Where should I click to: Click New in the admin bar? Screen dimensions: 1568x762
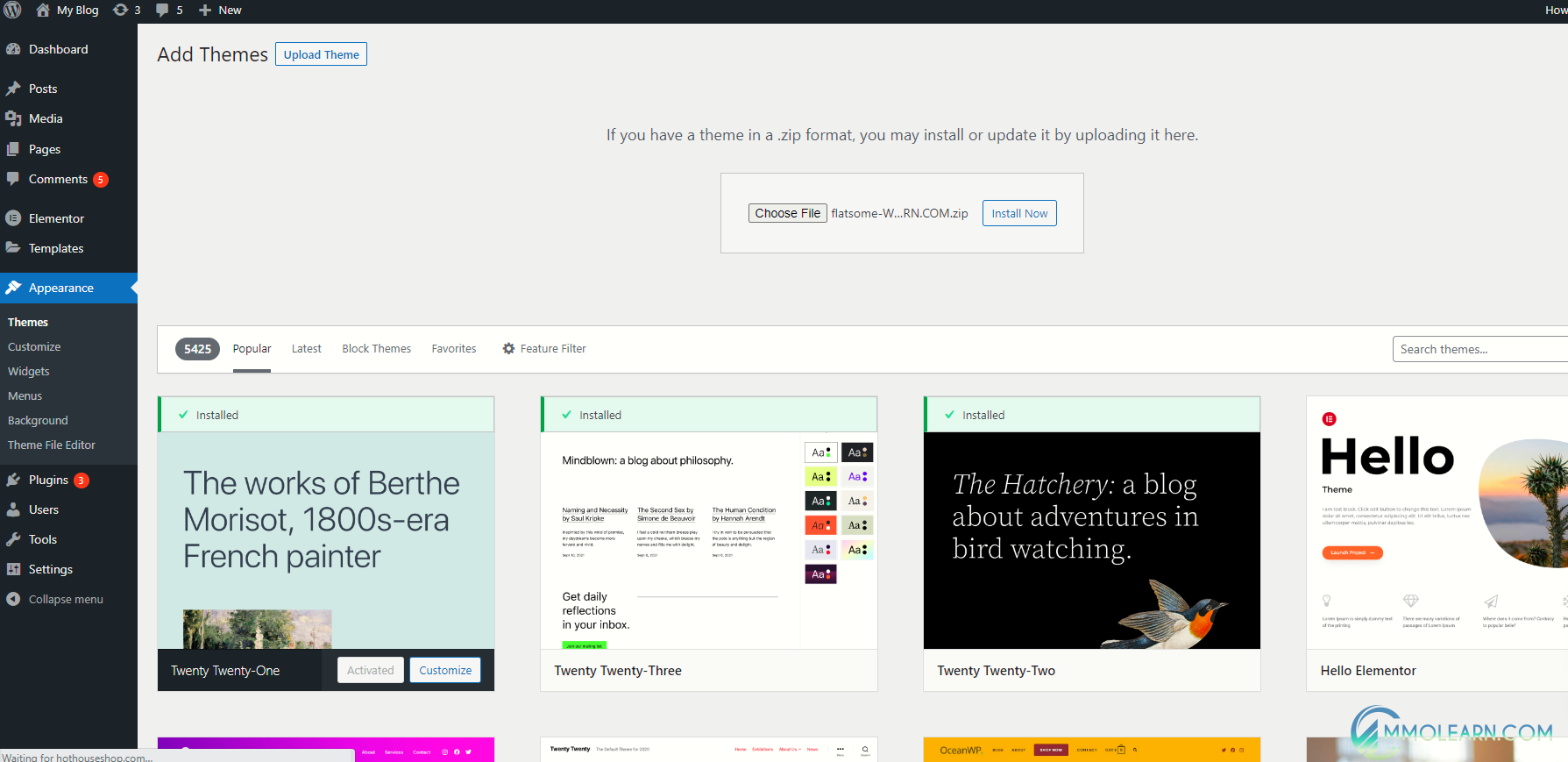coord(230,10)
